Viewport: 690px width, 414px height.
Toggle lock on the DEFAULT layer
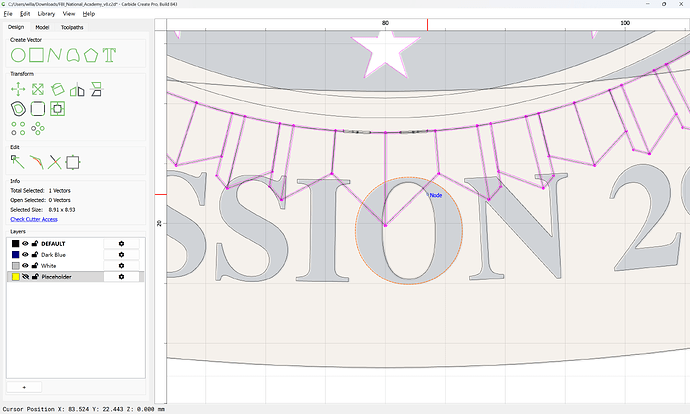(35, 243)
